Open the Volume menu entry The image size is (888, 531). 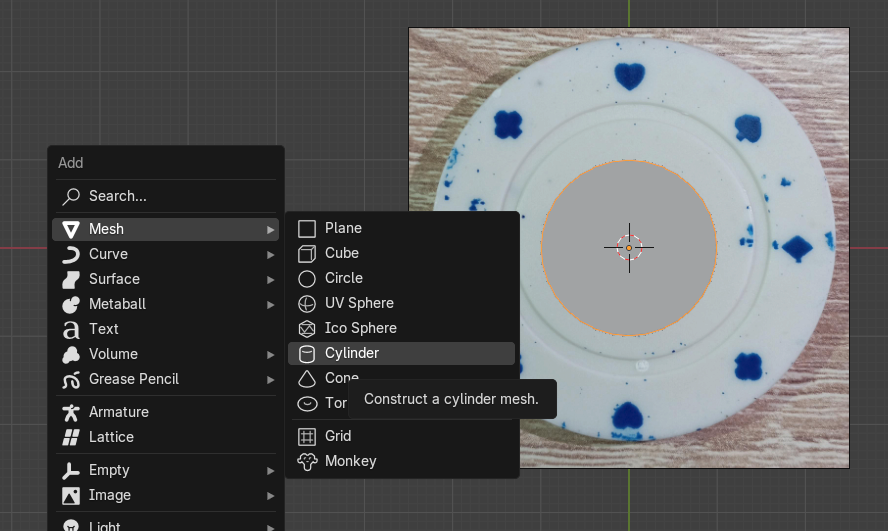click(x=113, y=354)
